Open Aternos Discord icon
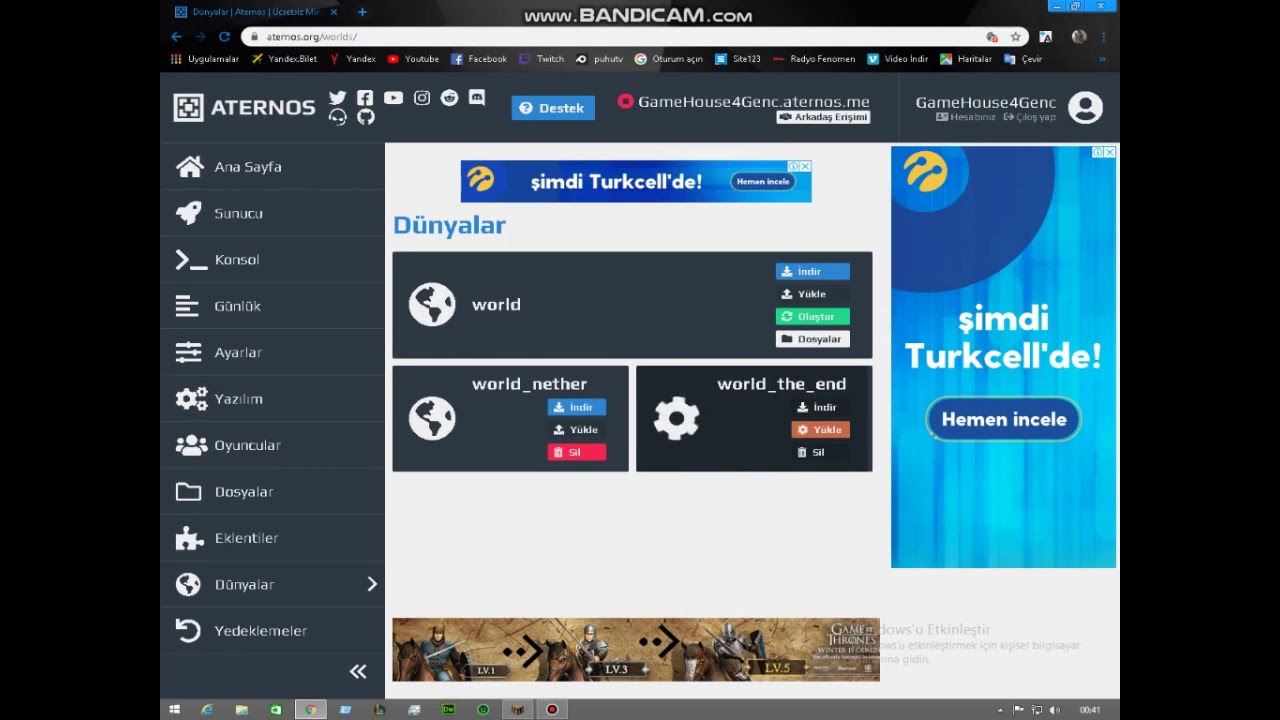Screen dimensions: 1280x720 pos(477,98)
